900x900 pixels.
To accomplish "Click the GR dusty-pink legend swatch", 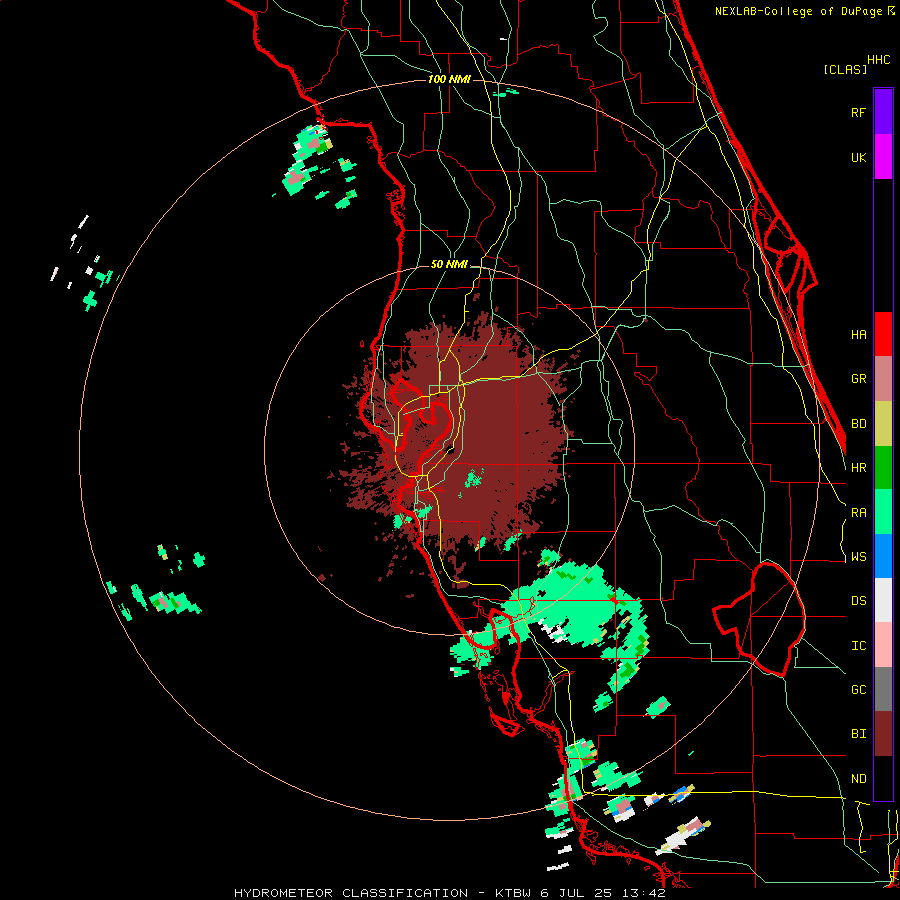I will [x=883, y=379].
